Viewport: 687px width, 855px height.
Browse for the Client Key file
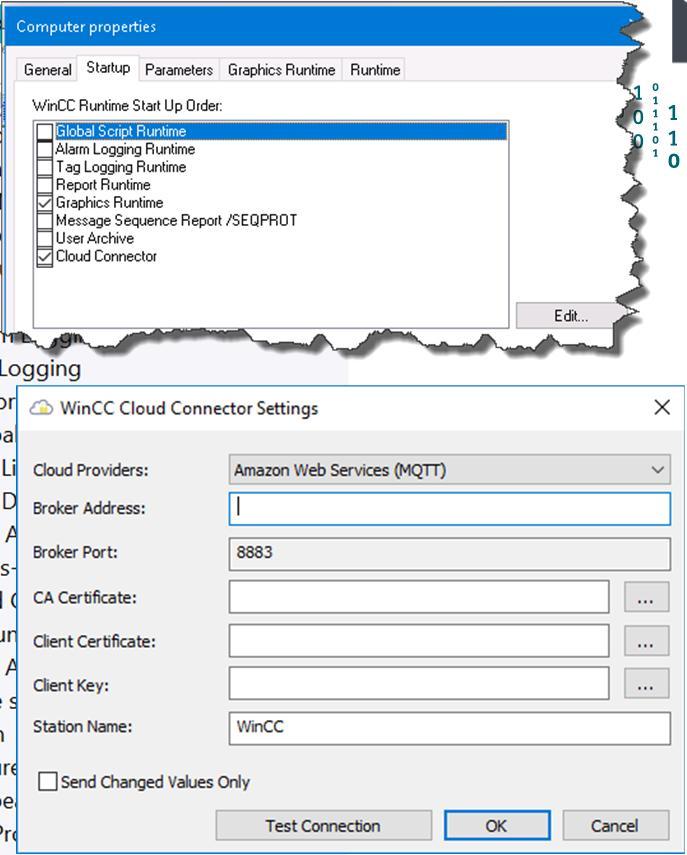point(646,683)
